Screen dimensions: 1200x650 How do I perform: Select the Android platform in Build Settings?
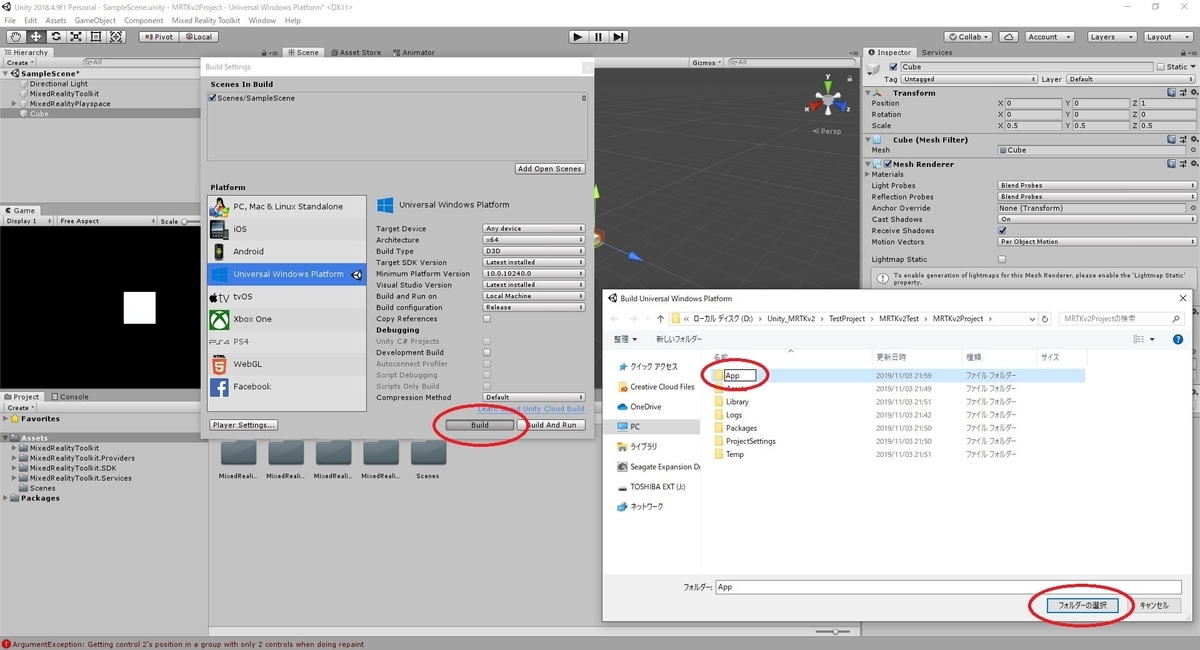click(x=288, y=251)
